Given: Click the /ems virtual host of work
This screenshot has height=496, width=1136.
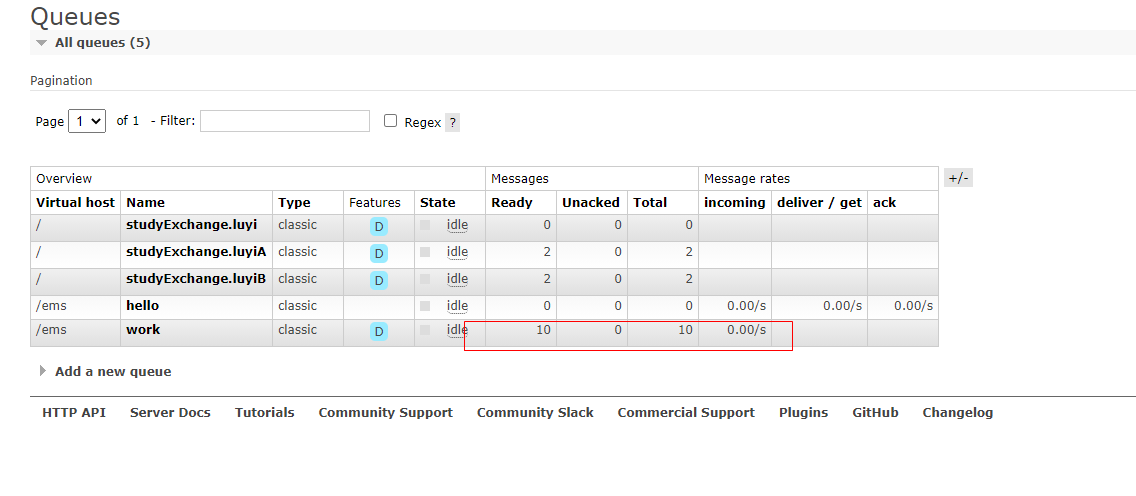Looking at the screenshot, I should pos(51,329).
